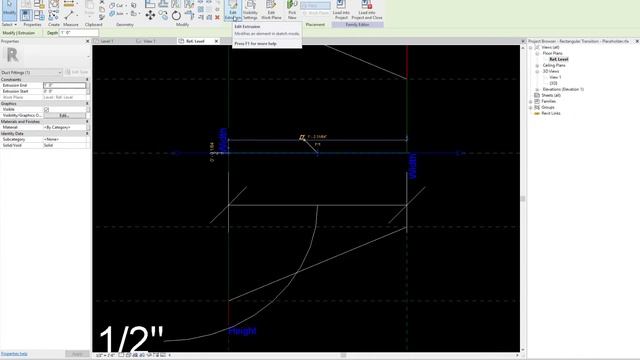640x360 pixels.
Task: Open the Select panel dropdown
Action: [x=9, y=24]
